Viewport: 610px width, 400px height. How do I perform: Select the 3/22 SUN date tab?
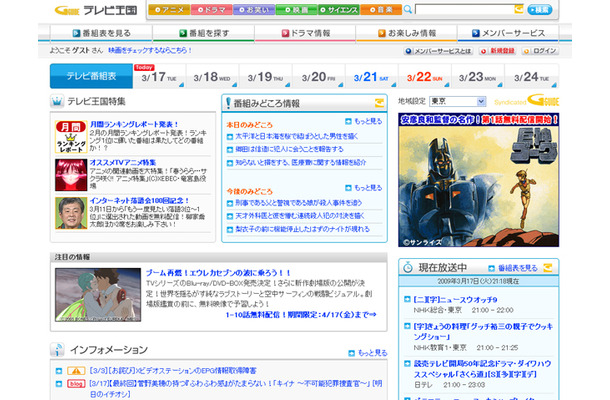[x=424, y=77]
